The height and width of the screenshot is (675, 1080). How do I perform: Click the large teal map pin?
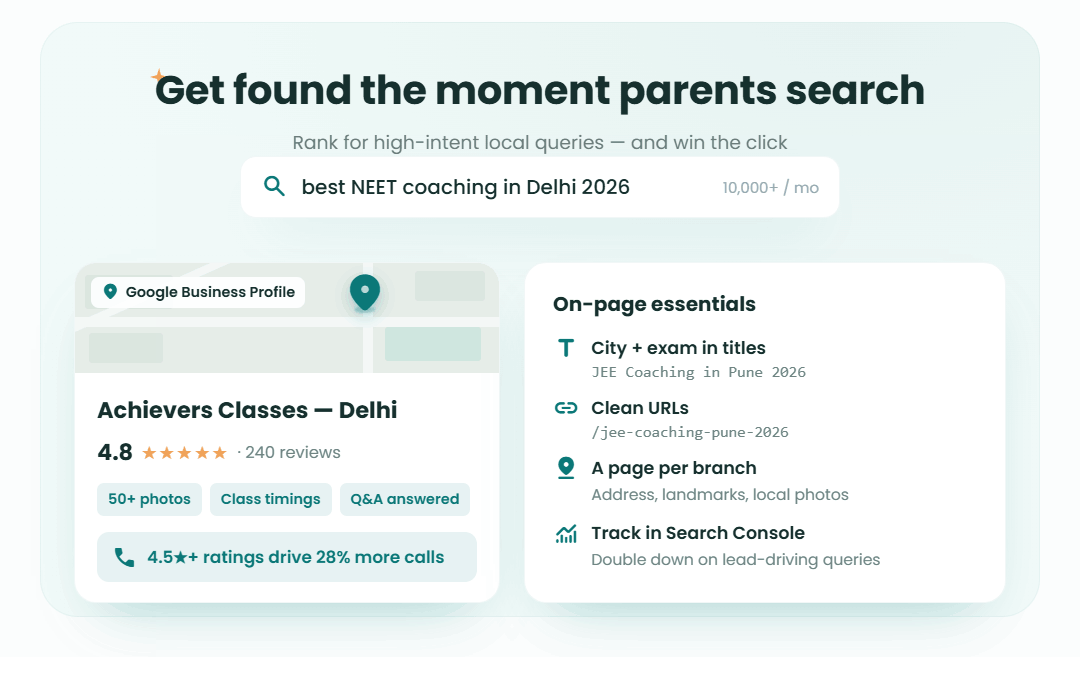(x=365, y=292)
